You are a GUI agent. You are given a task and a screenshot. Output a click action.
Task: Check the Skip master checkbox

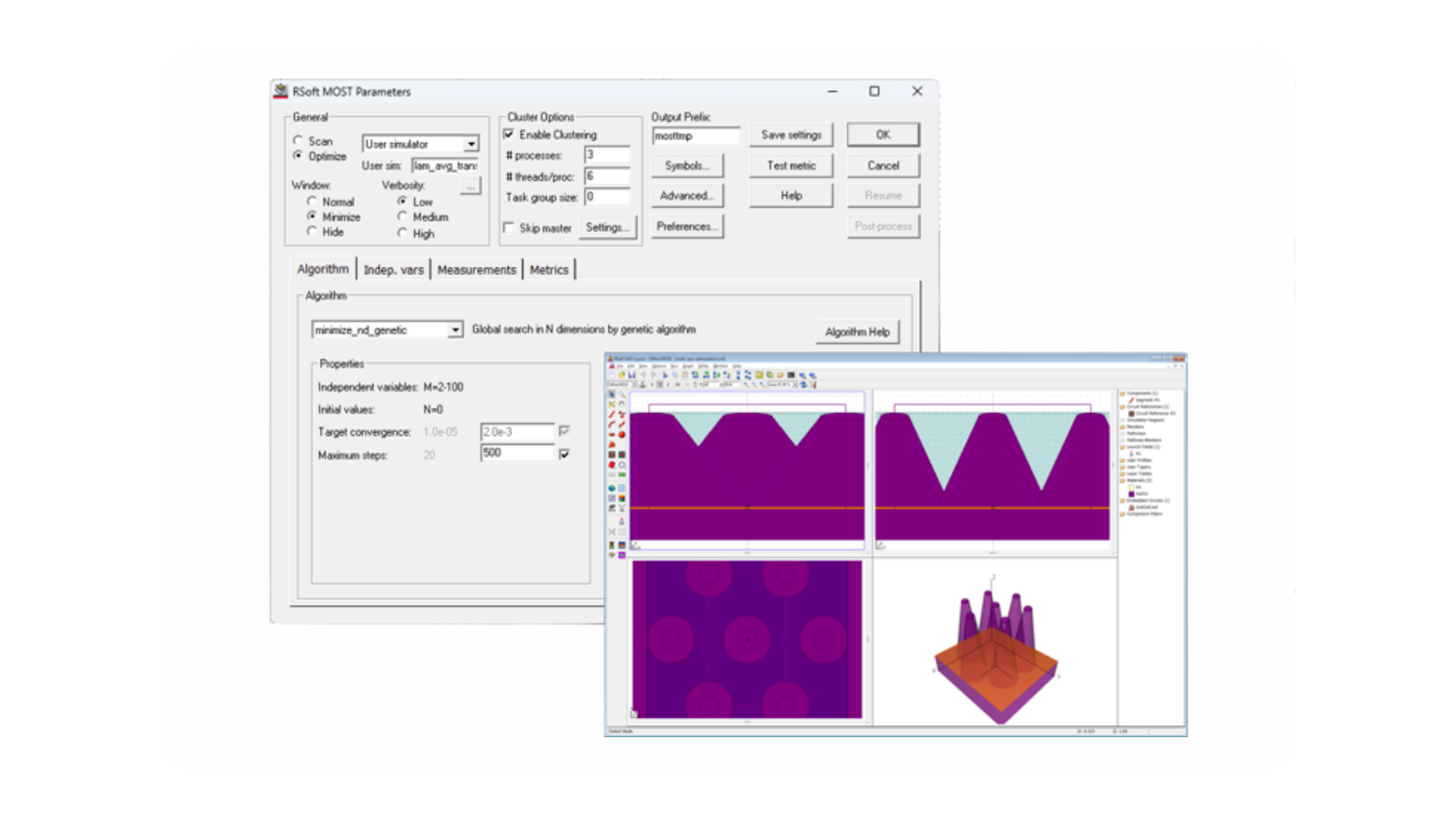click(509, 227)
